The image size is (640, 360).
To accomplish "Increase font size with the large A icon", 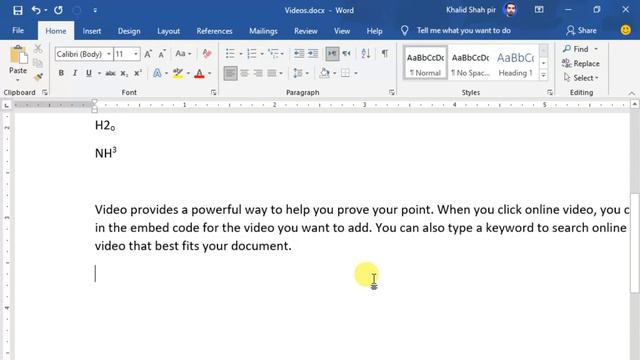I will pos(148,54).
